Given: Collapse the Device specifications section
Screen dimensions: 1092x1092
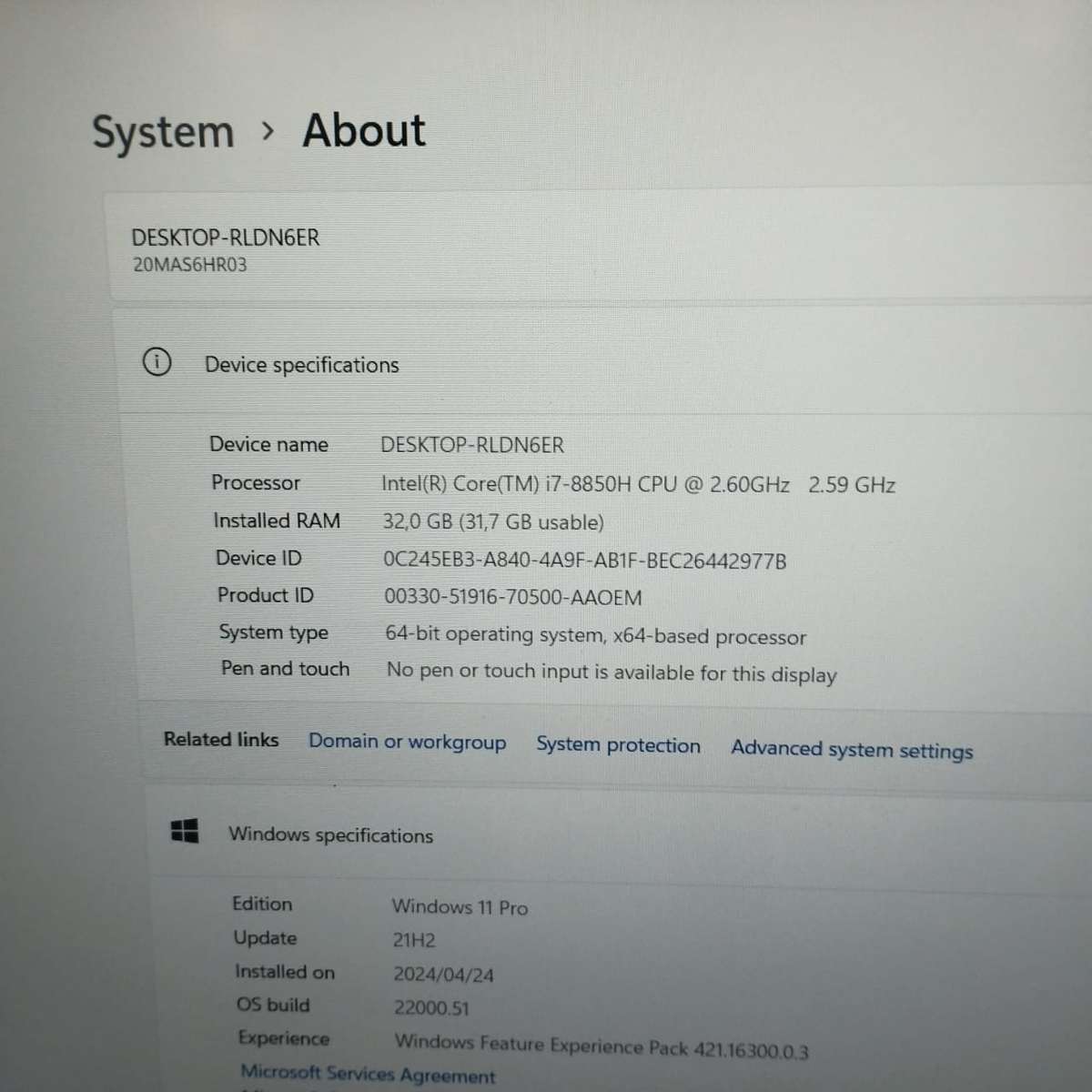Looking at the screenshot, I should (300, 364).
